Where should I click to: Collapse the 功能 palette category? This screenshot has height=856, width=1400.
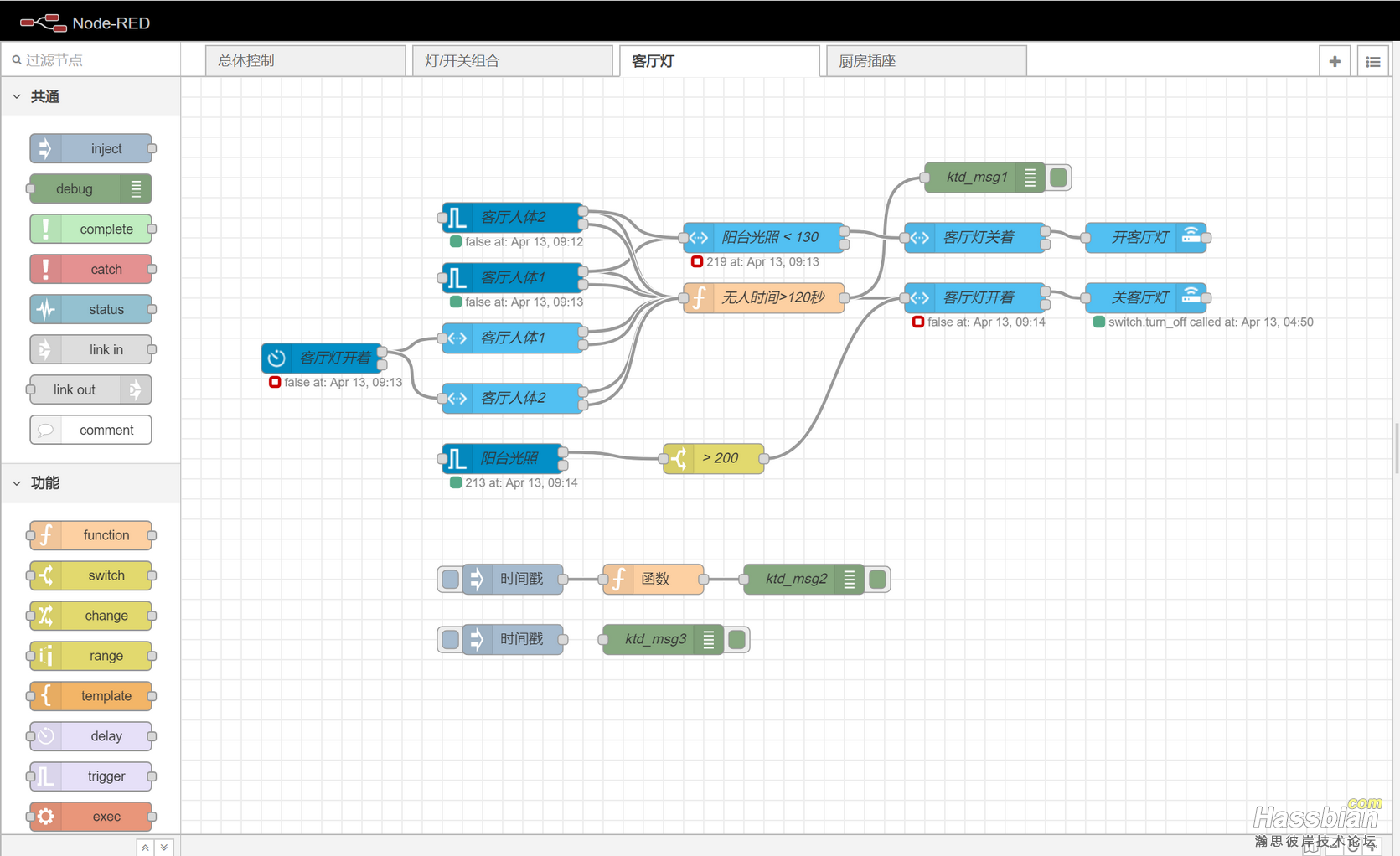tap(17, 483)
